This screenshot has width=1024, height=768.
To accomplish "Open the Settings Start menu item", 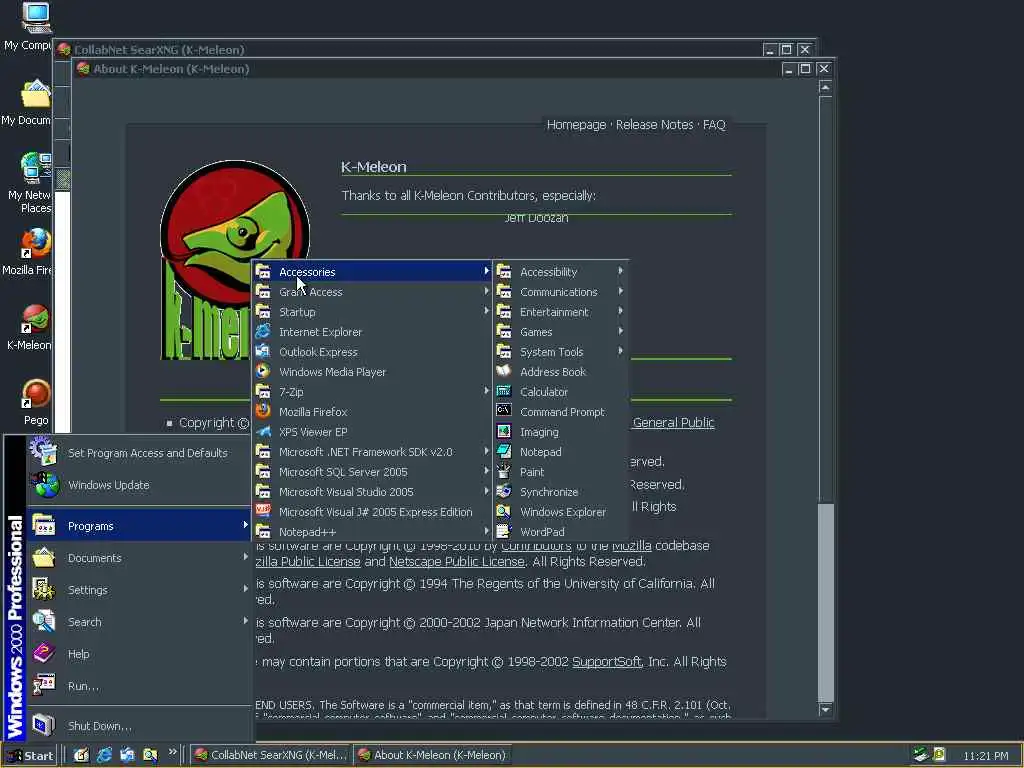I will coord(139,590).
